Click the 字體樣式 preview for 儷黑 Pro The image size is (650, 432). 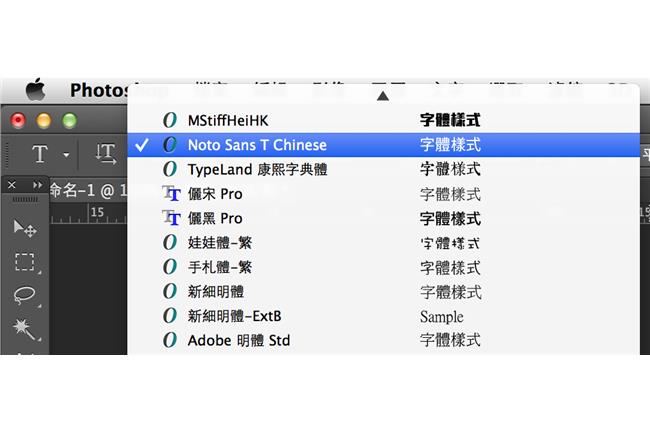point(450,218)
